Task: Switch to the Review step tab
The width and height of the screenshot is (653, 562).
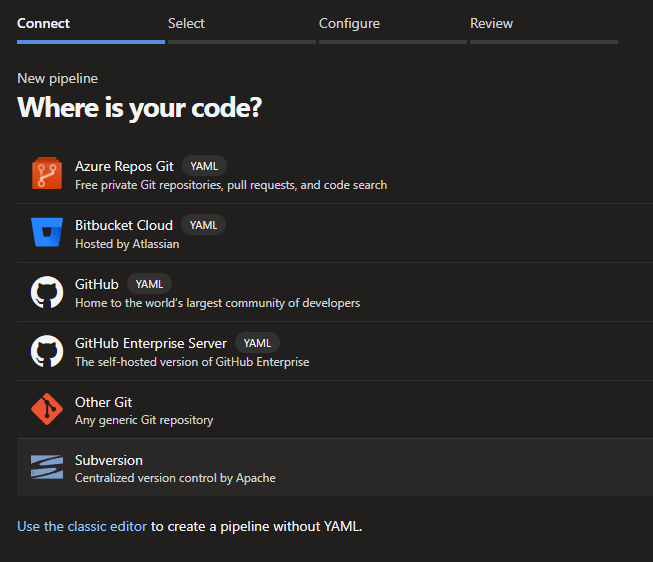Action: (x=544, y=28)
